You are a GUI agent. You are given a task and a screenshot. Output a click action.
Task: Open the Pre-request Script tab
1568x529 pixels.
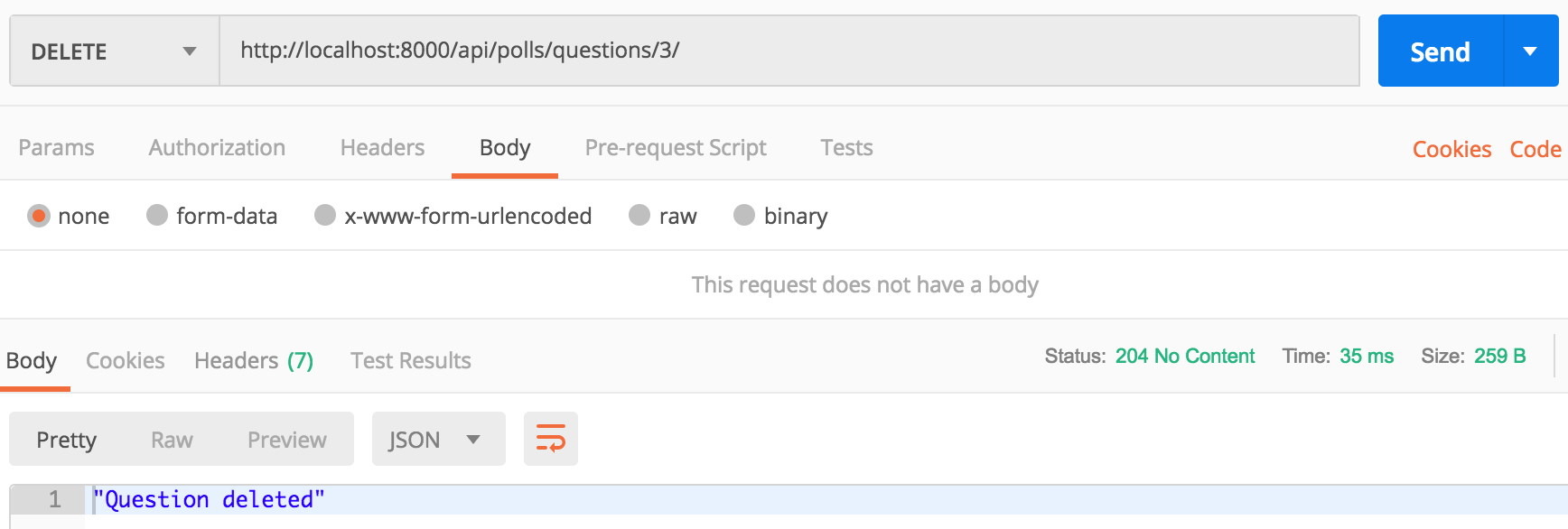coord(676,148)
